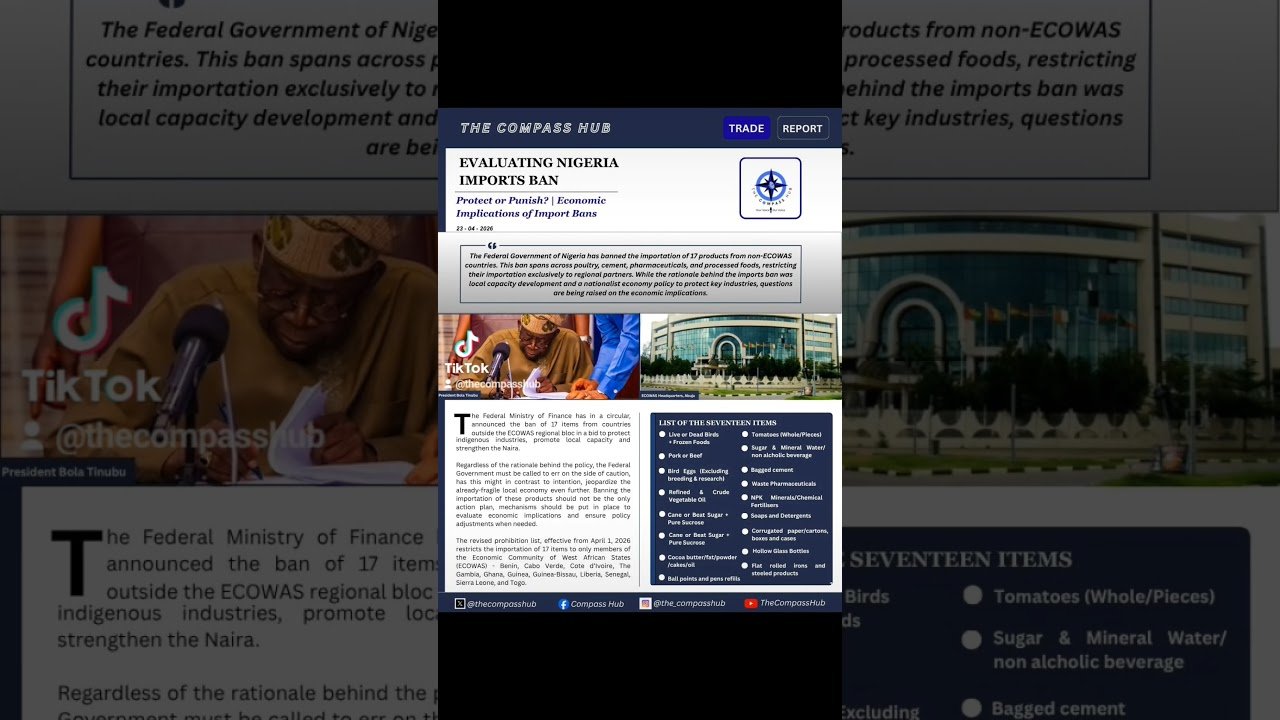The image size is (1280, 720).
Task: Click the @the_compasshub Instagram handle text
Action: click(x=688, y=603)
